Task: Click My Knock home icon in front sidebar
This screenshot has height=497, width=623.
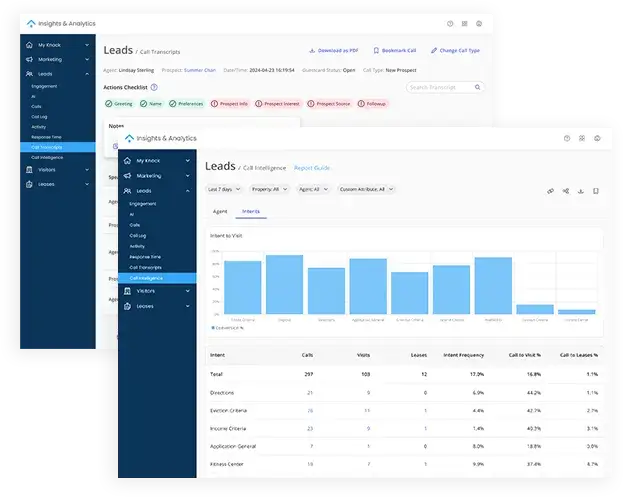Action: [x=127, y=161]
